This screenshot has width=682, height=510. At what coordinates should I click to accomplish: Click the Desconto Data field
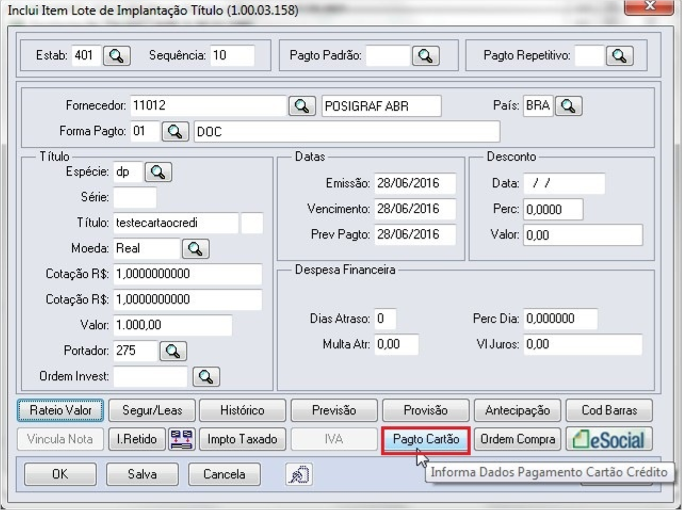pyautogui.click(x=564, y=183)
